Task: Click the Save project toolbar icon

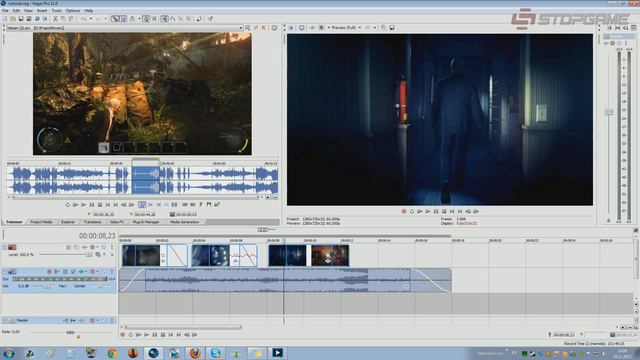Action: click(21, 19)
